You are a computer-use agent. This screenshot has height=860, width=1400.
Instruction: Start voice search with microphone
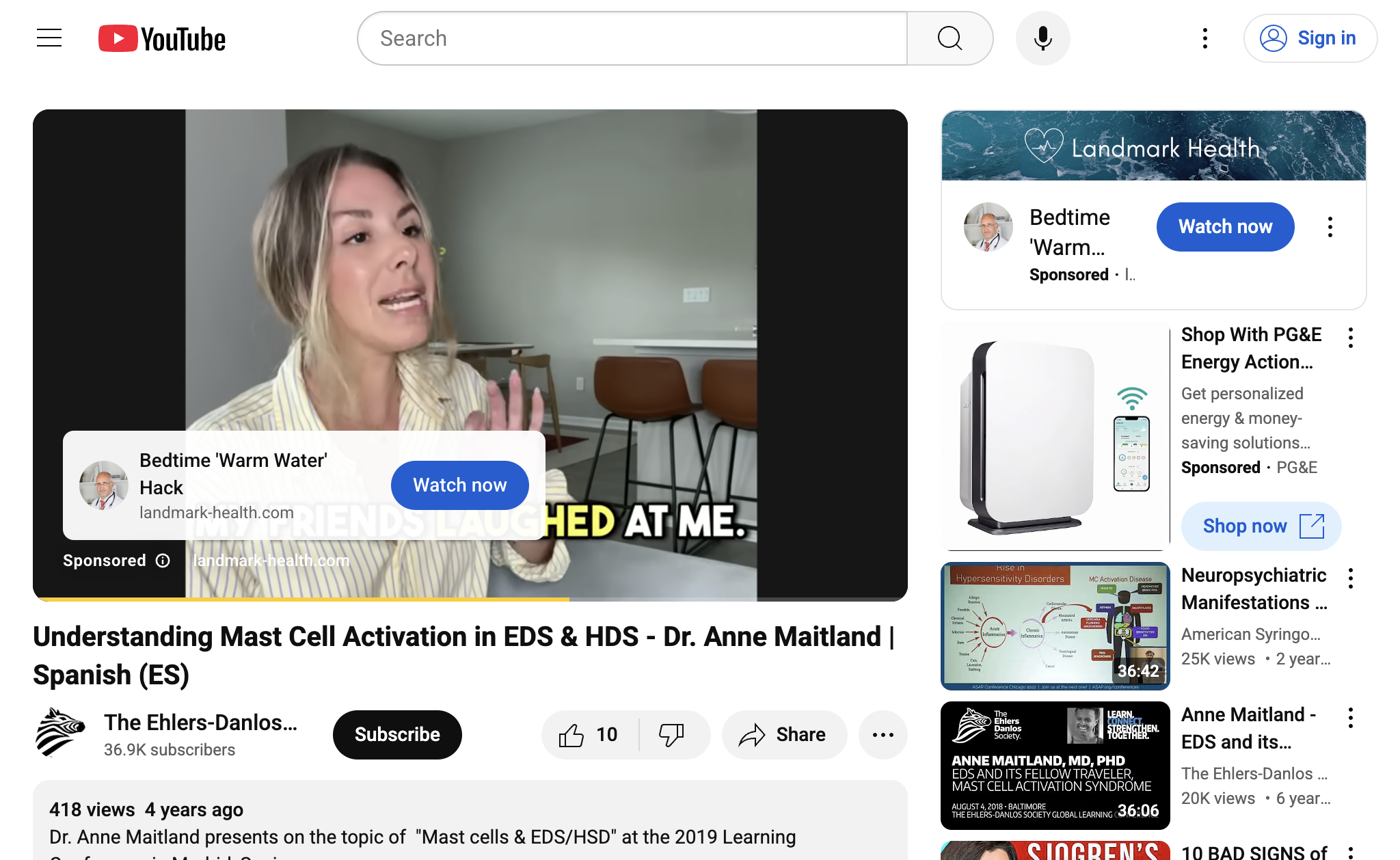point(1042,38)
